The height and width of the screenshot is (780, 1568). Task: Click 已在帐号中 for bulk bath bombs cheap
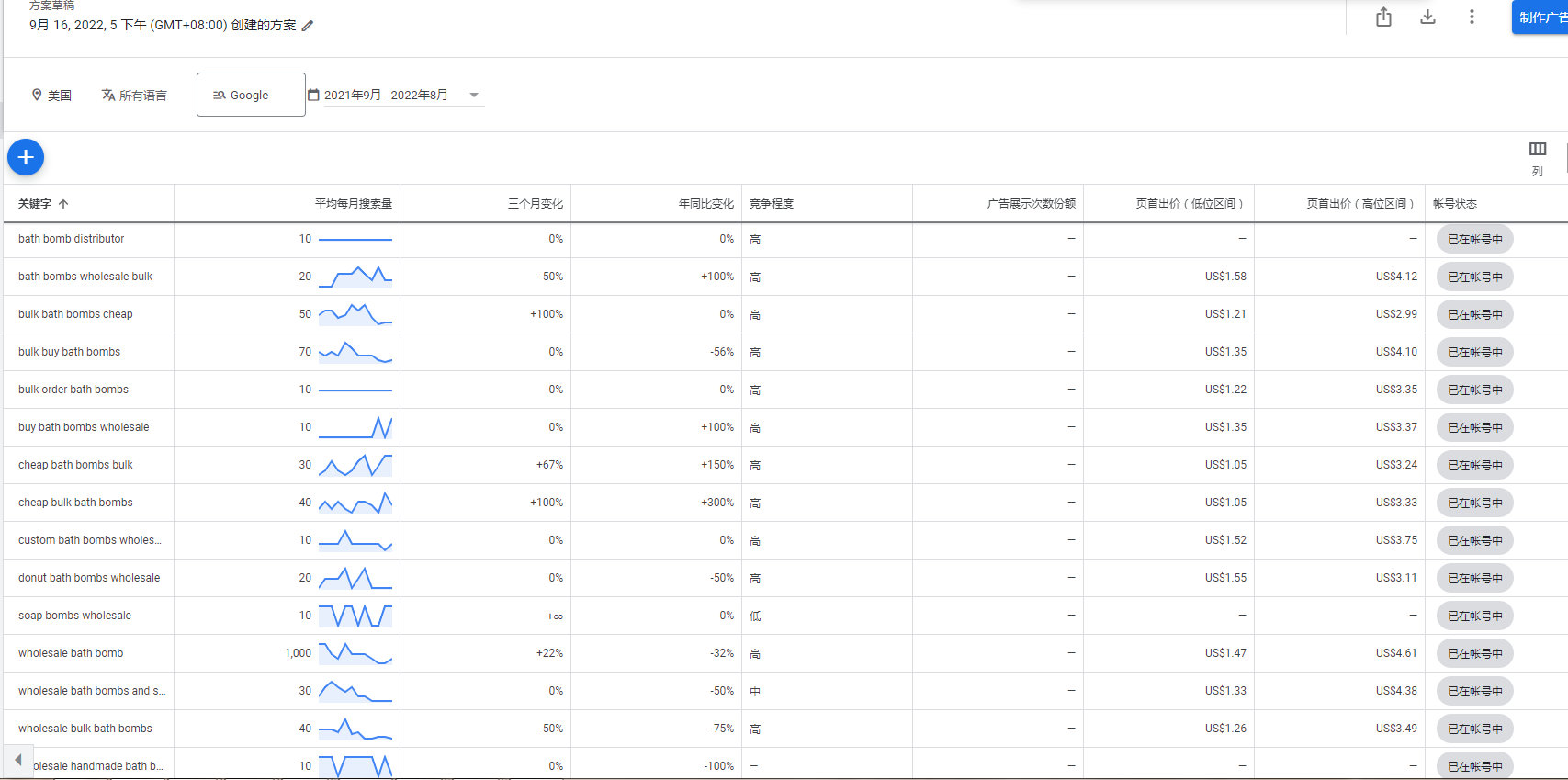(1475, 315)
